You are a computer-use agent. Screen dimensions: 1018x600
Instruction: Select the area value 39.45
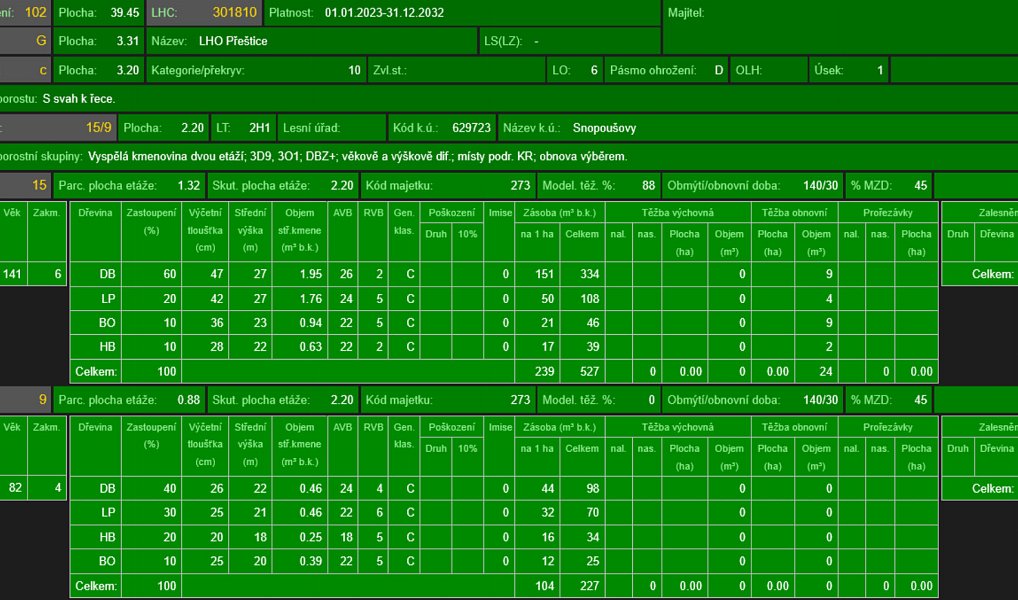coord(126,12)
